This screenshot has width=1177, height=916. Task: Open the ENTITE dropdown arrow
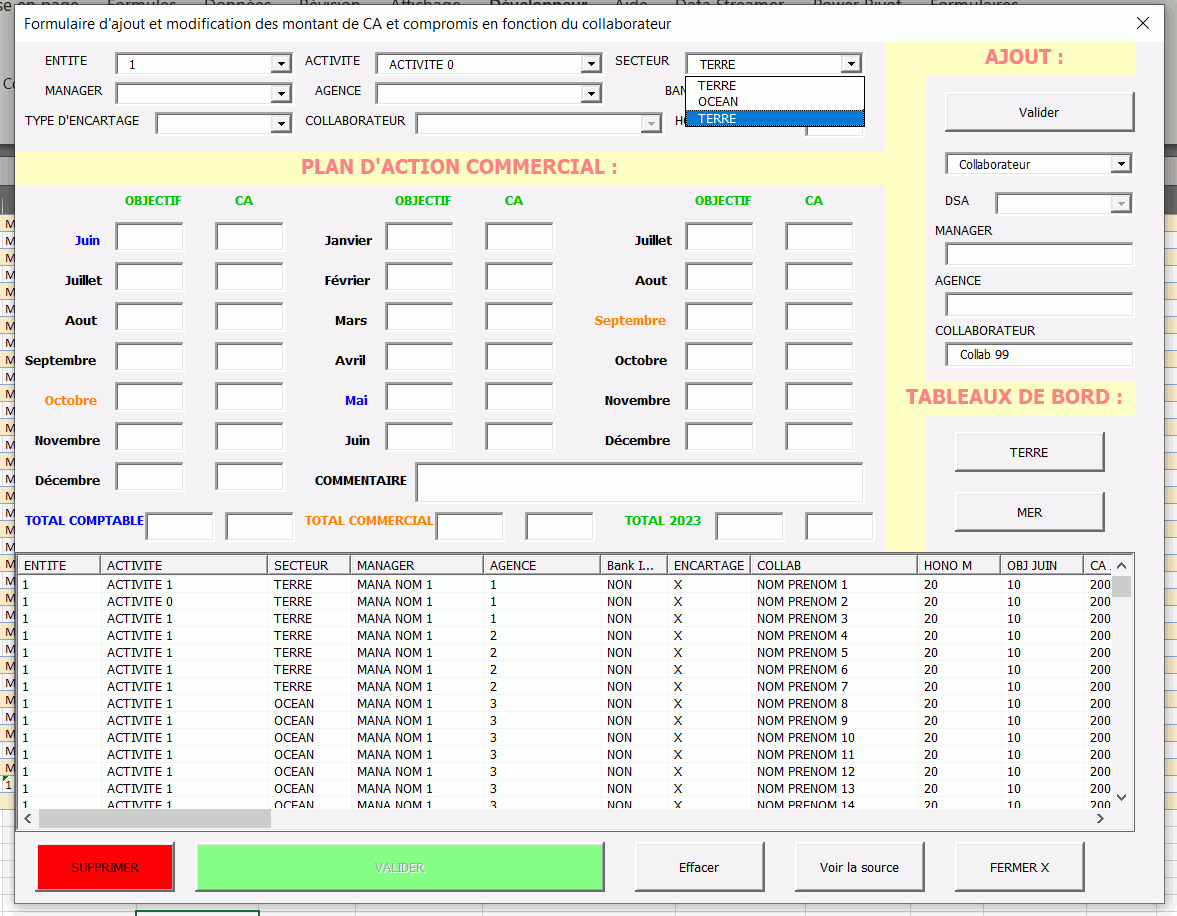point(281,65)
